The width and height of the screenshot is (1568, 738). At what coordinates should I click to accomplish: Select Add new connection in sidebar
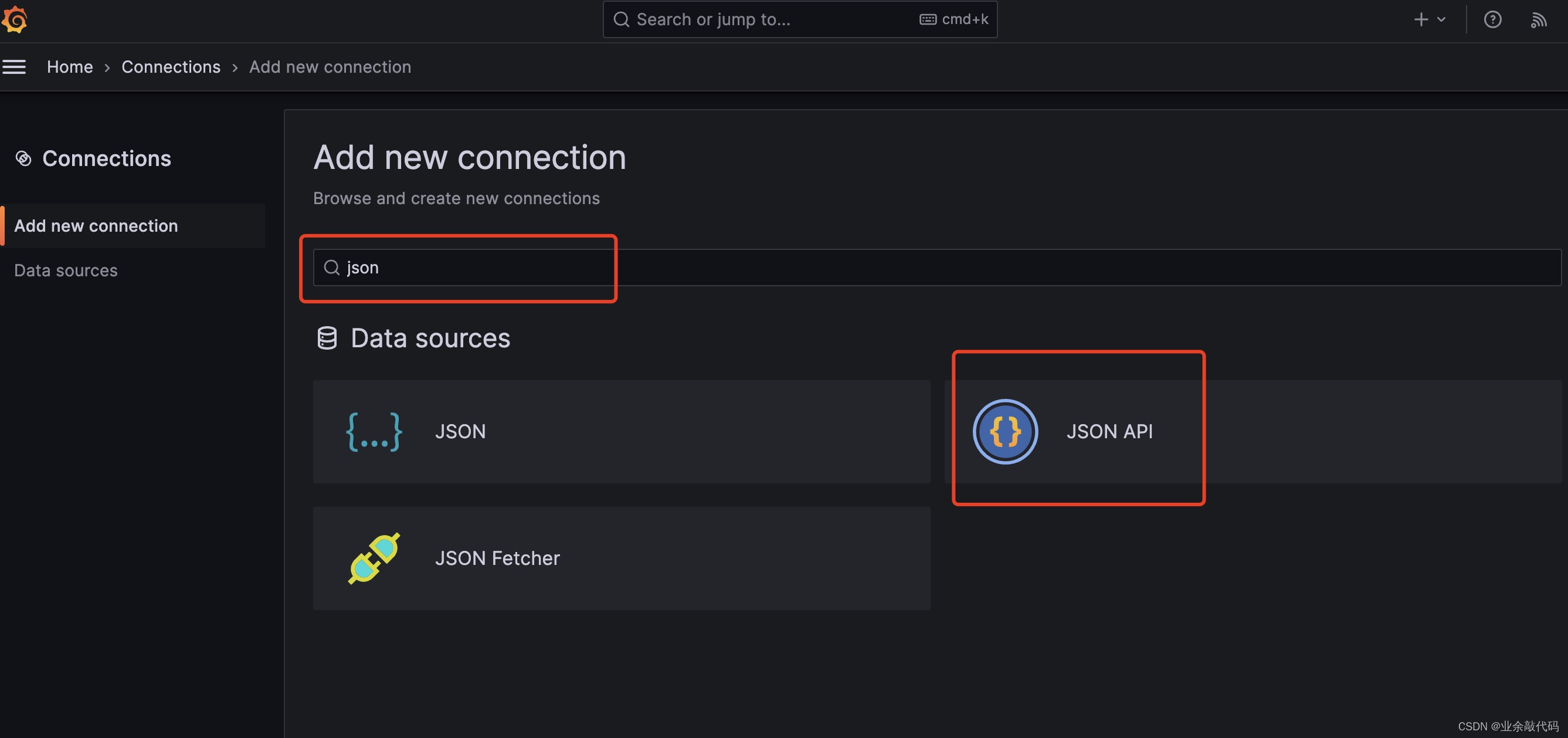[x=133, y=226]
